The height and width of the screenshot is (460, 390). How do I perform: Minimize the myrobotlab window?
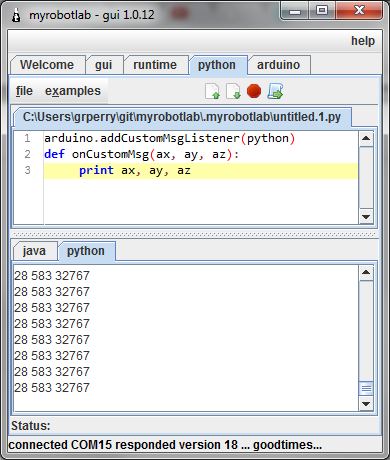coord(295,11)
